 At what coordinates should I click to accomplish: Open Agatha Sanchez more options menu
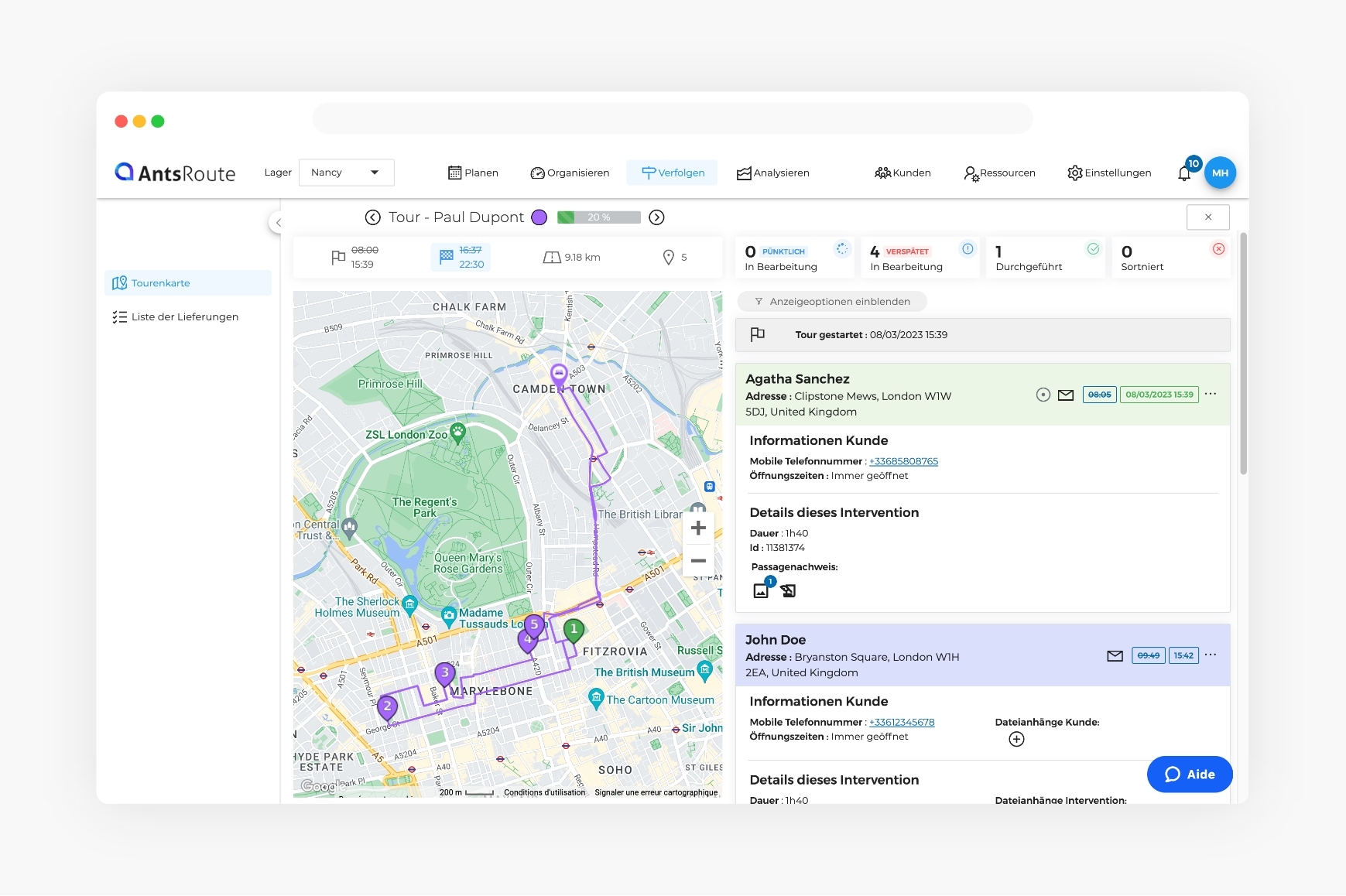[1211, 394]
